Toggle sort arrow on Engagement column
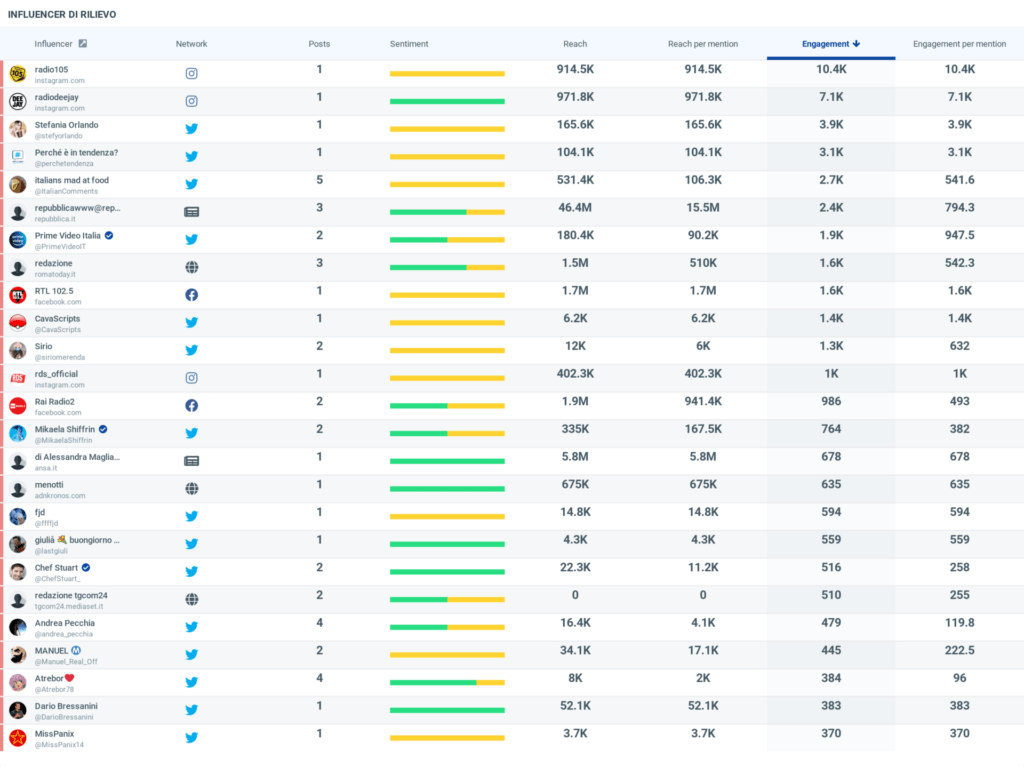Image resolution: width=1024 pixels, height=767 pixels. pos(856,44)
